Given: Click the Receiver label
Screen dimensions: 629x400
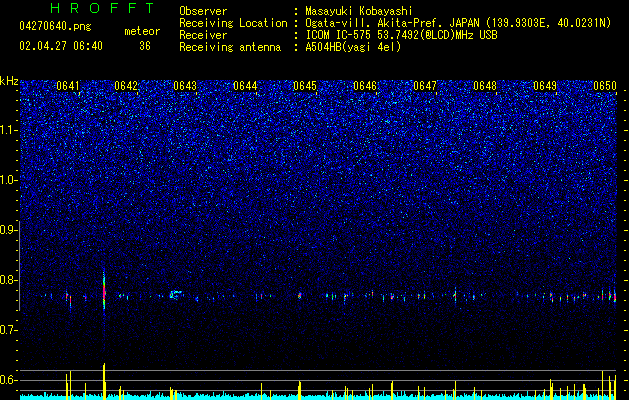Looking at the screenshot, I should point(203,35).
